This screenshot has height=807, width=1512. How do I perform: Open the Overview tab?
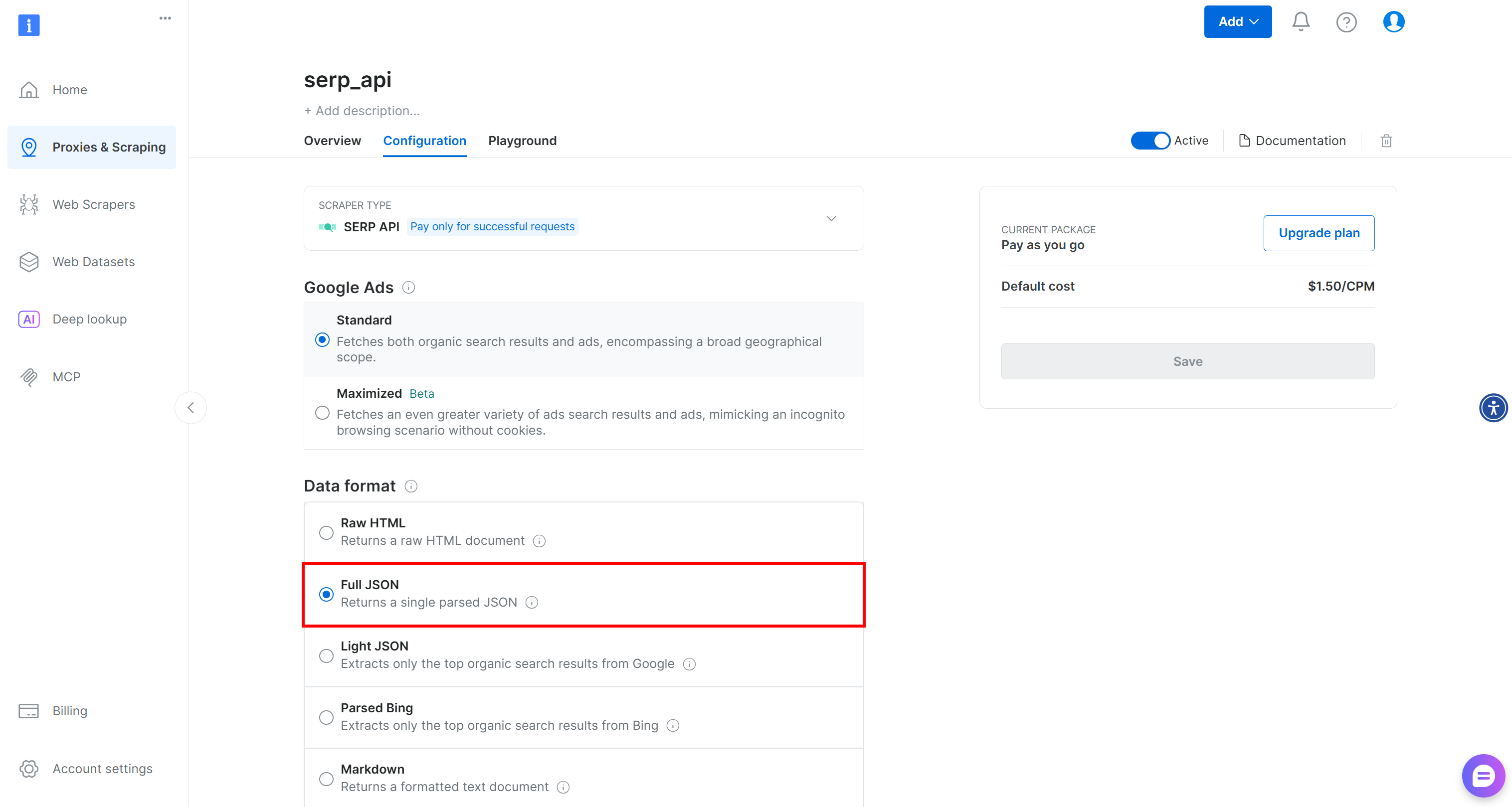(332, 141)
